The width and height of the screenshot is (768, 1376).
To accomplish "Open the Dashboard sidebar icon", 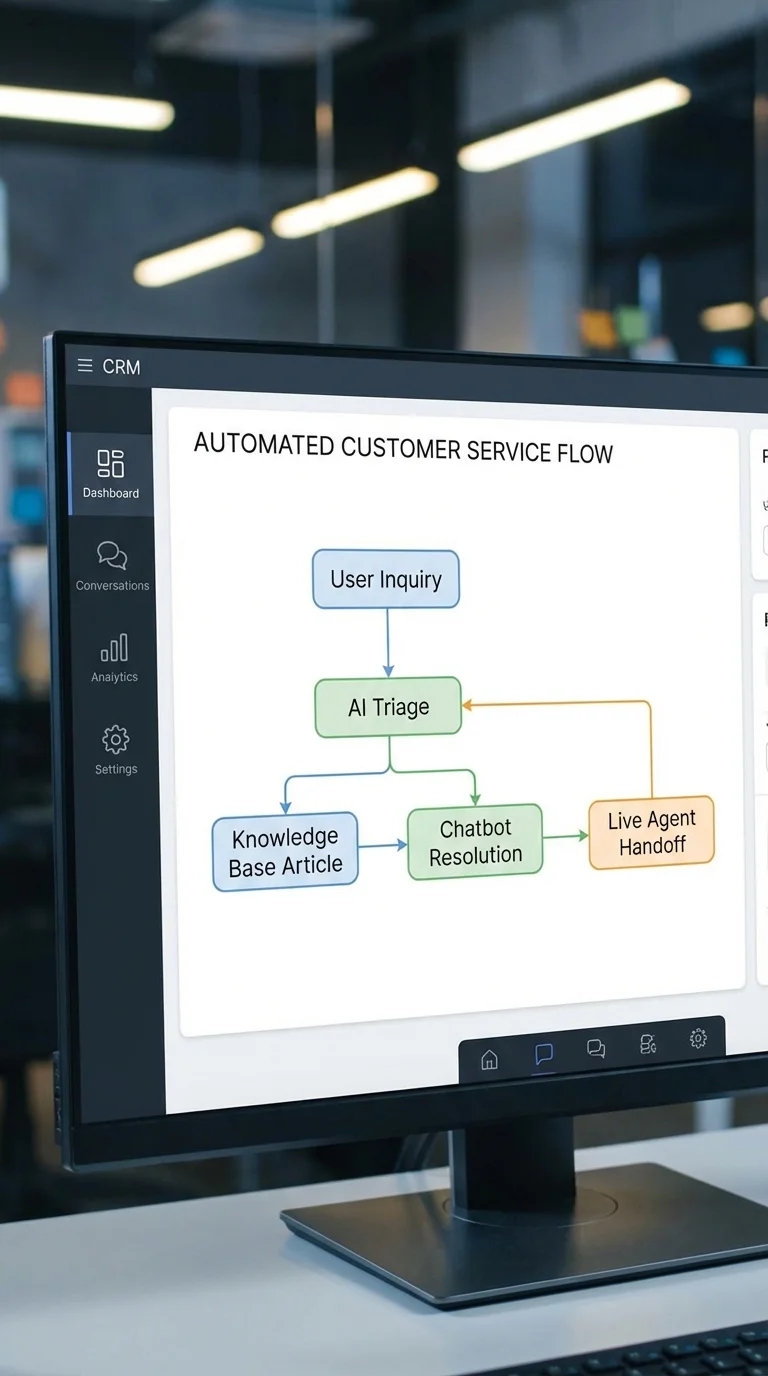I will (x=111, y=464).
